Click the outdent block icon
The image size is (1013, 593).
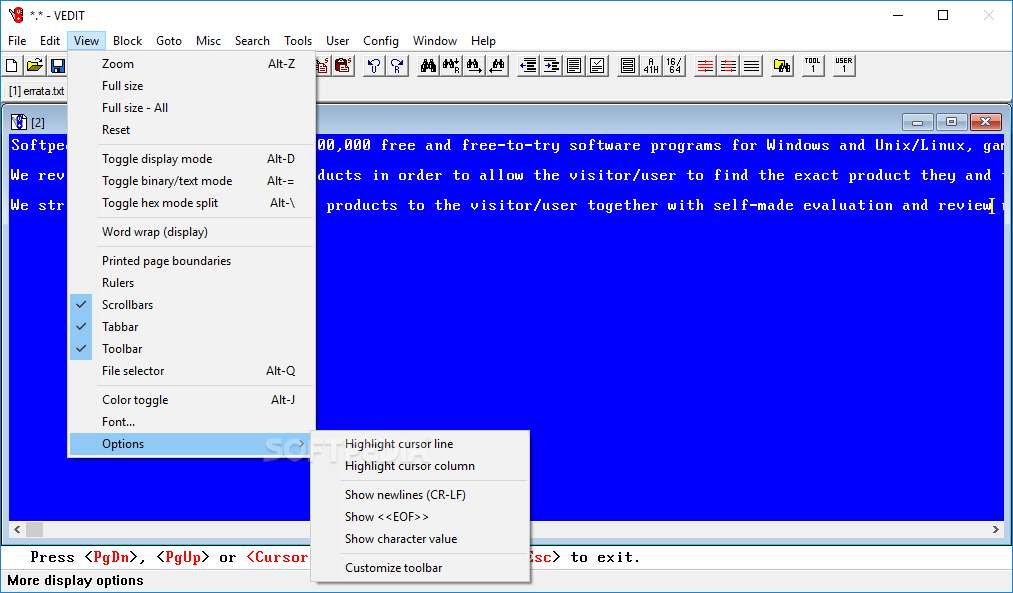[528, 65]
